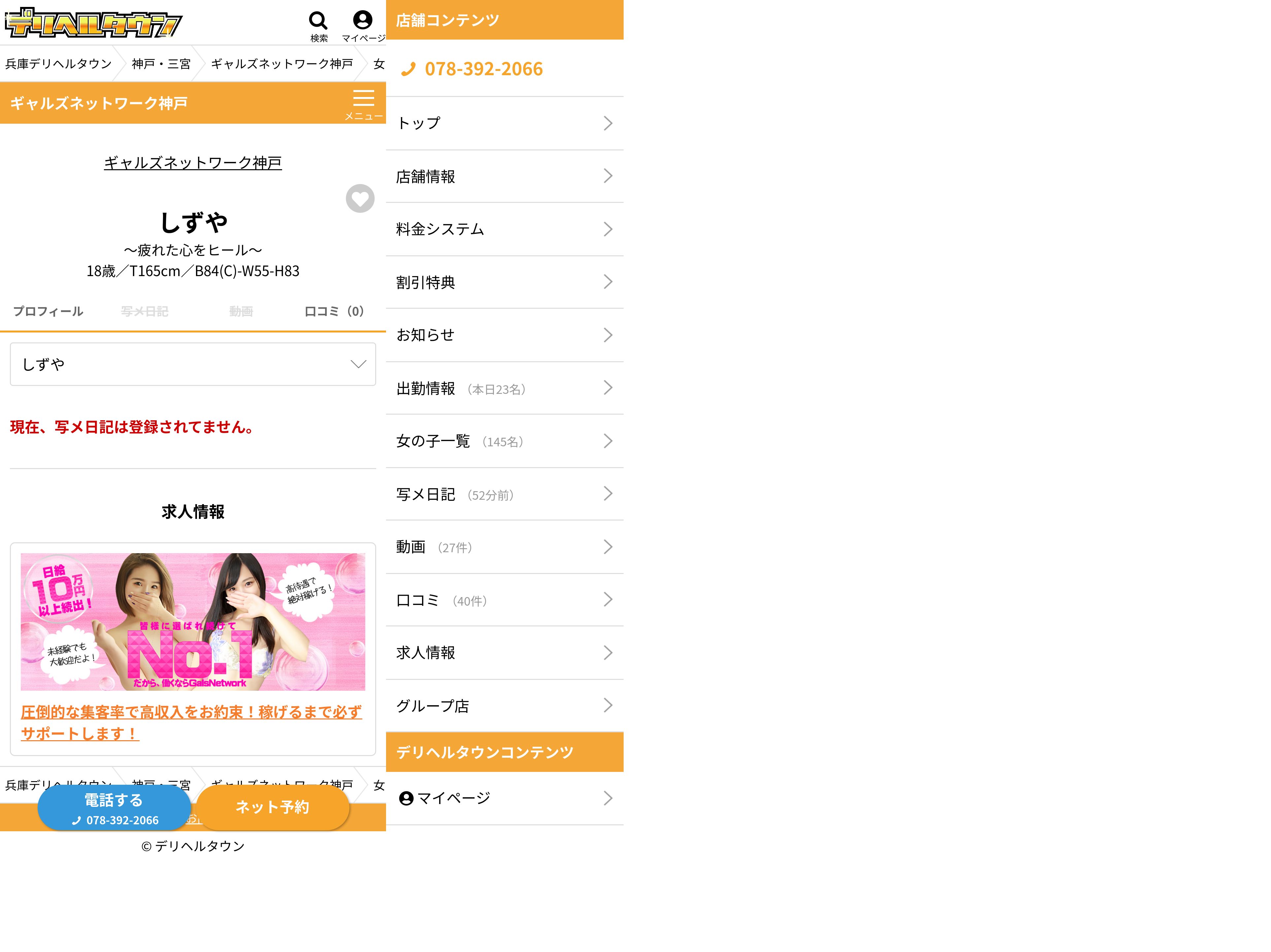Switch to the プロフィール tab

(48, 311)
